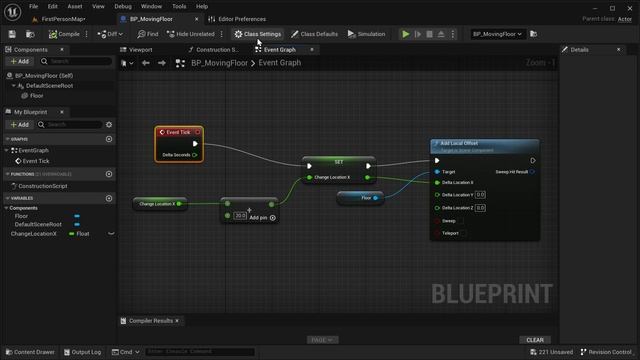Toggle the Sweep checkbox
The width and height of the screenshot is (640, 360).
click(x=461, y=221)
